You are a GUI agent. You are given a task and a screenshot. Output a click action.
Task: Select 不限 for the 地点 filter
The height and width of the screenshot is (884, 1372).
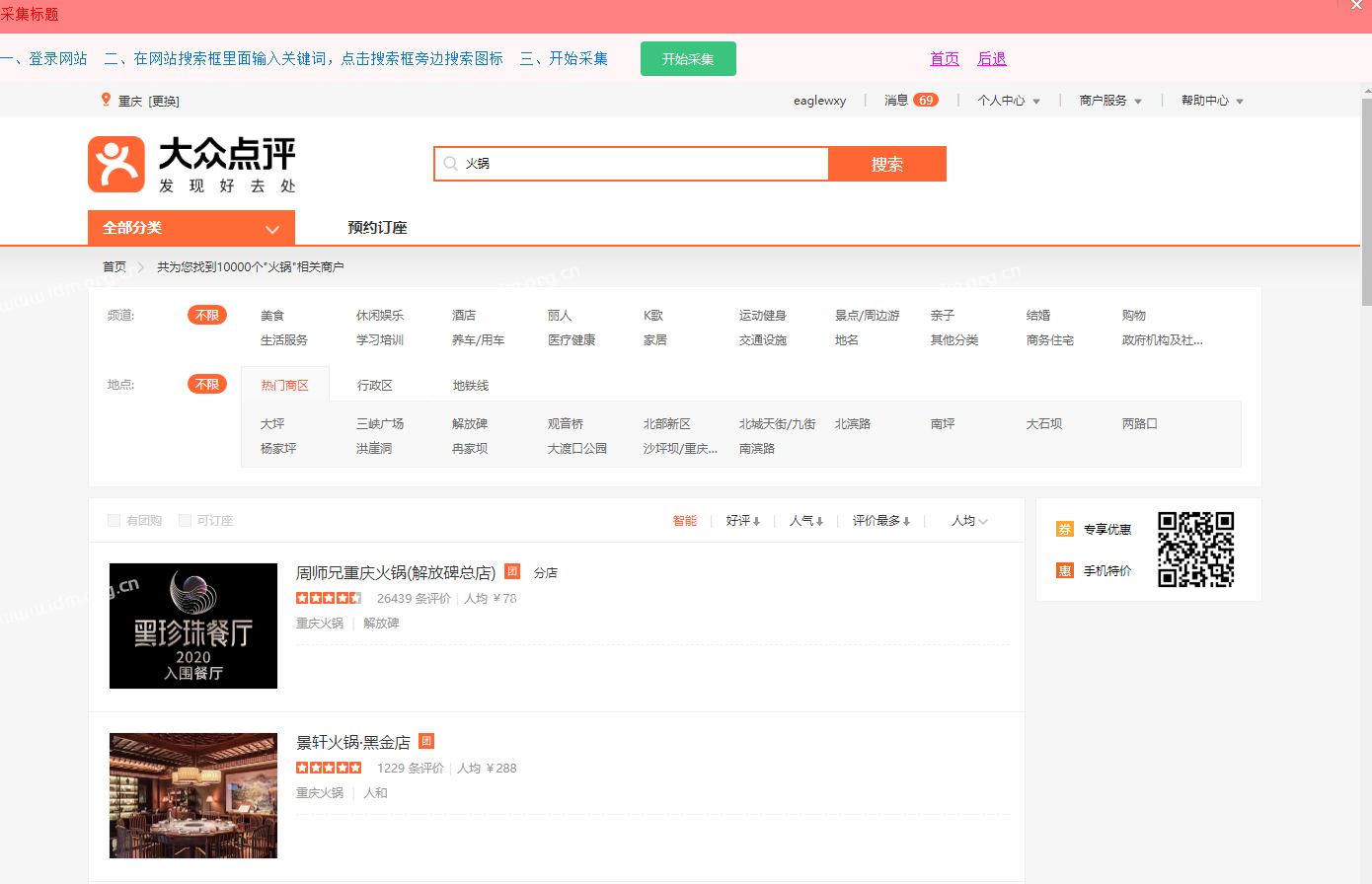(x=207, y=384)
